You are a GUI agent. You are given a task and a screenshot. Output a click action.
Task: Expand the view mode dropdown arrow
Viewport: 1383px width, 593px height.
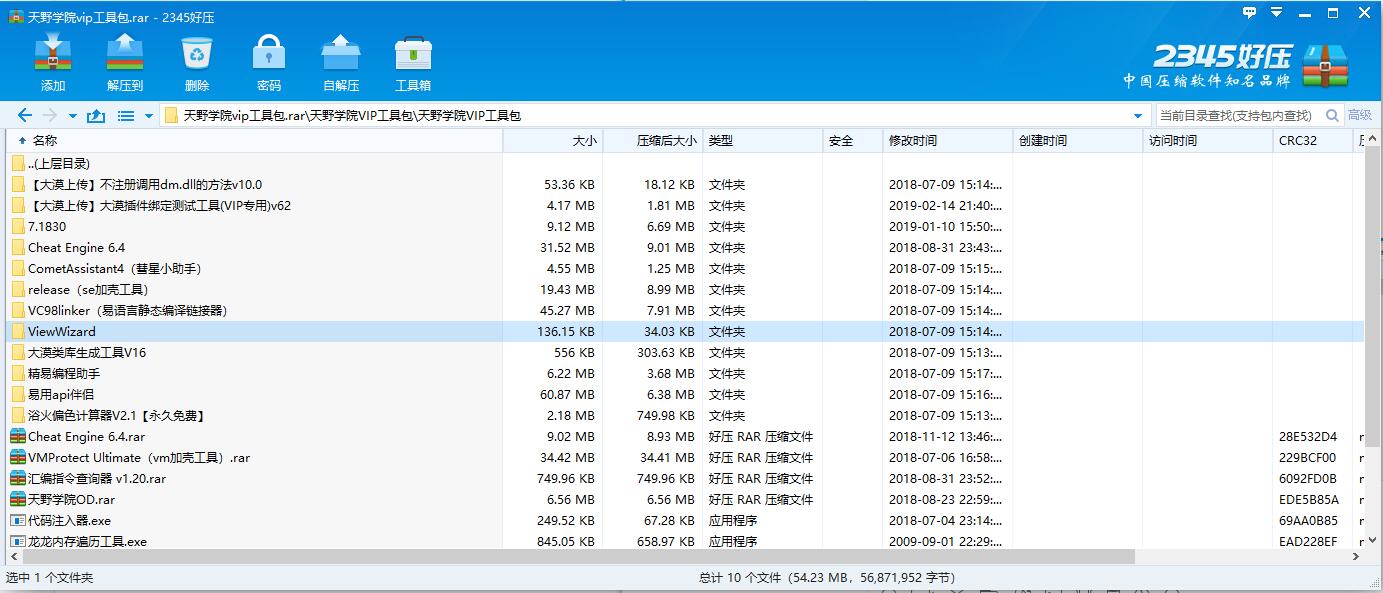click(x=149, y=116)
